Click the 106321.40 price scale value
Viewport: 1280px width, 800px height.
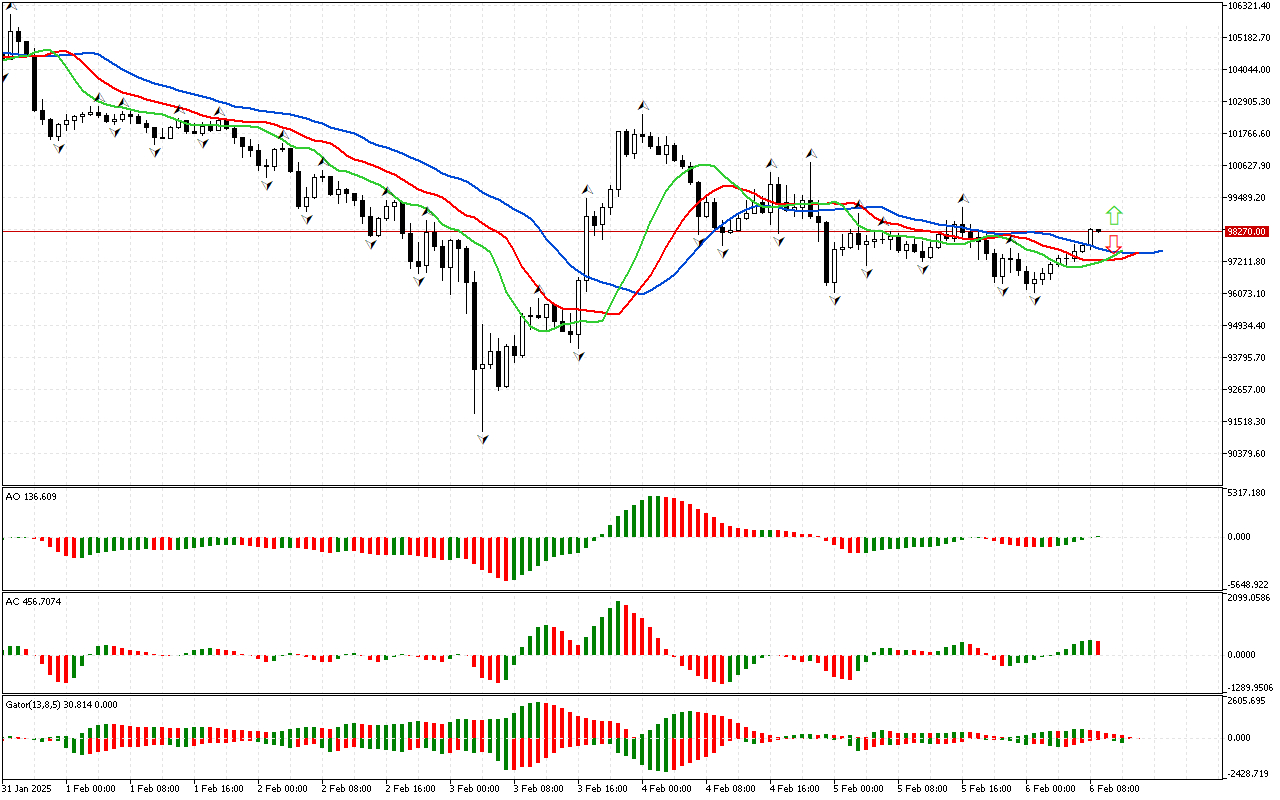point(1249,6)
